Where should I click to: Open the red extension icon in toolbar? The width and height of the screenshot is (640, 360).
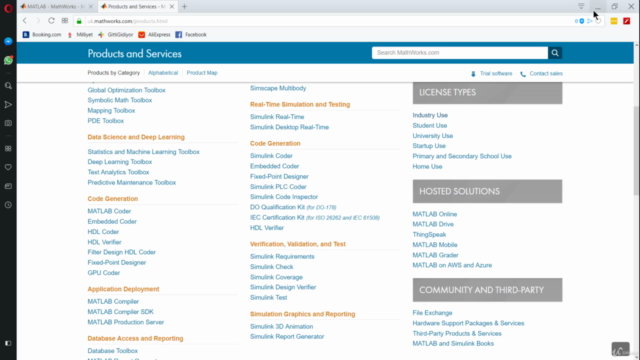pos(627,21)
